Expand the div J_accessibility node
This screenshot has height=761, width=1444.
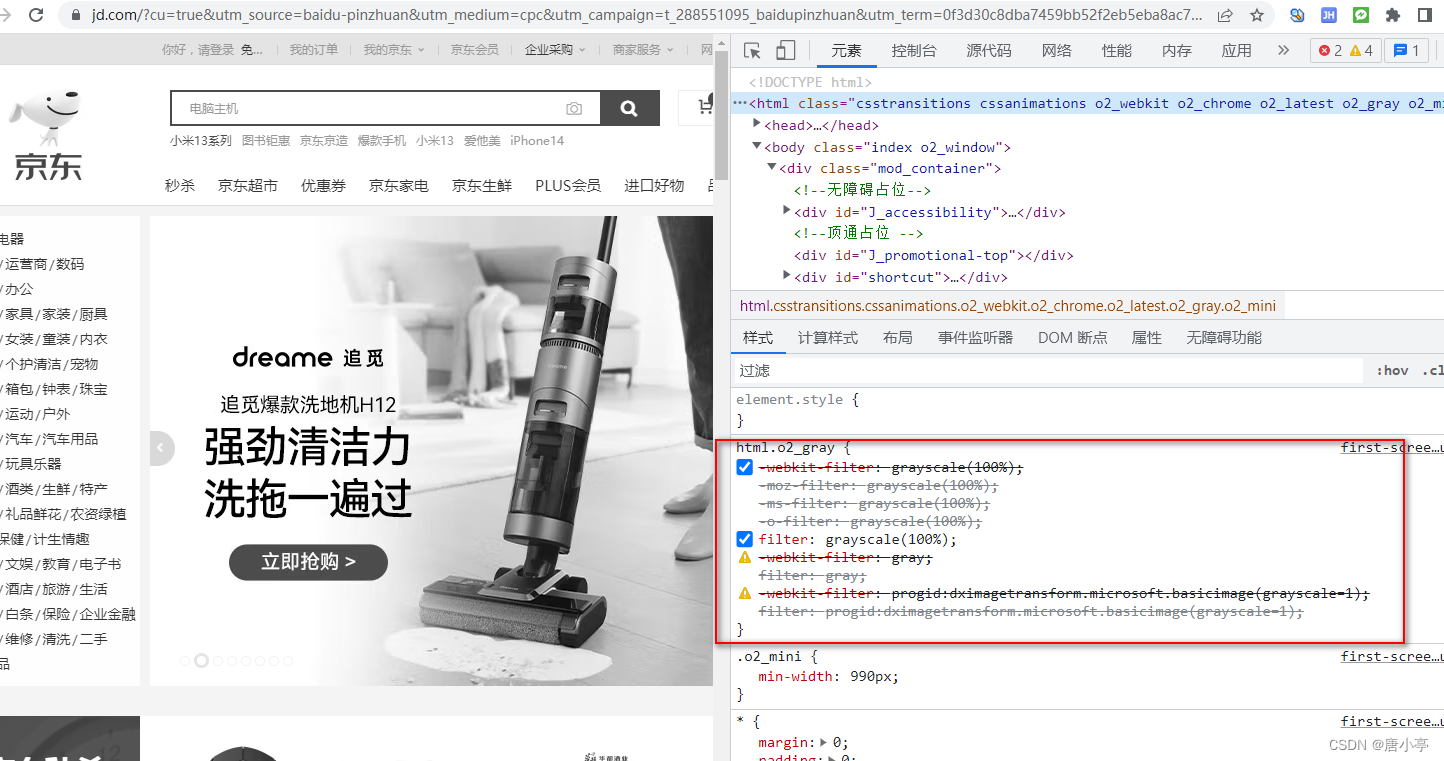tap(787, 211)
